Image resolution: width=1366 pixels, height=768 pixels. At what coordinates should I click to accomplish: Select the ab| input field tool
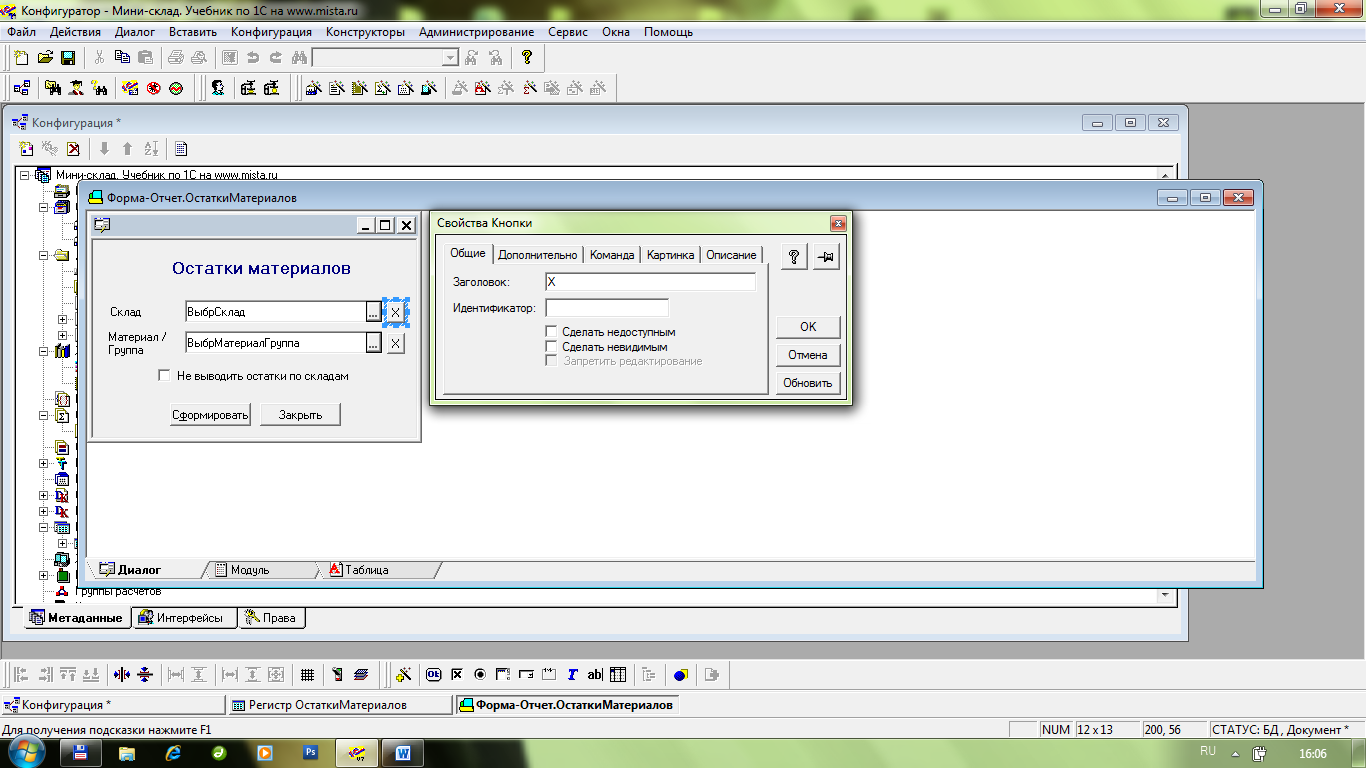coord(595,674)
